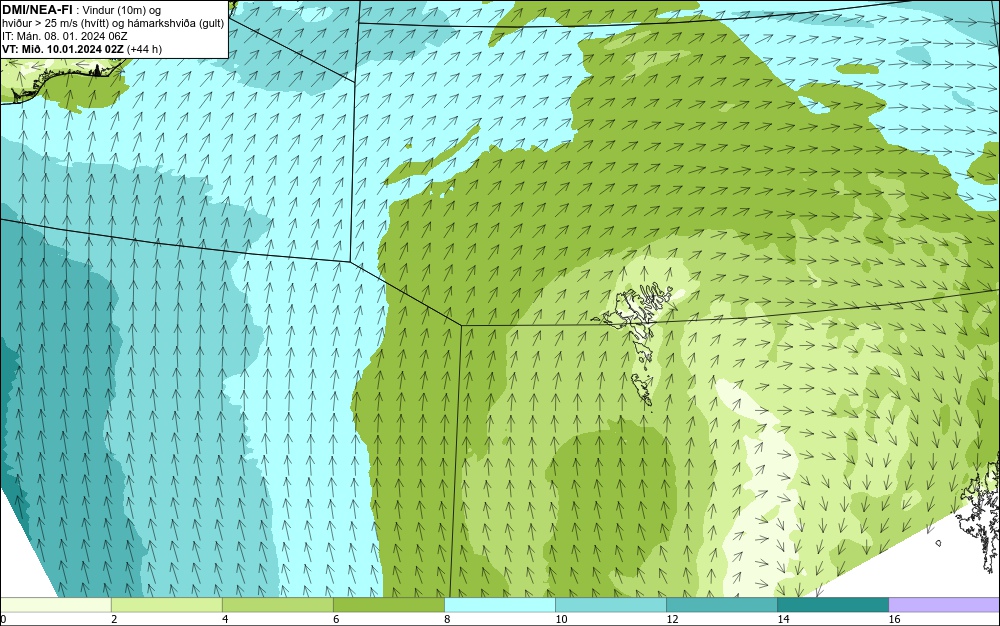Image resolution: width=1000 pixels, height=626 pixels.
Task: Click the 12–14 m/s teal legend swatch
Action: click(721, 604)
